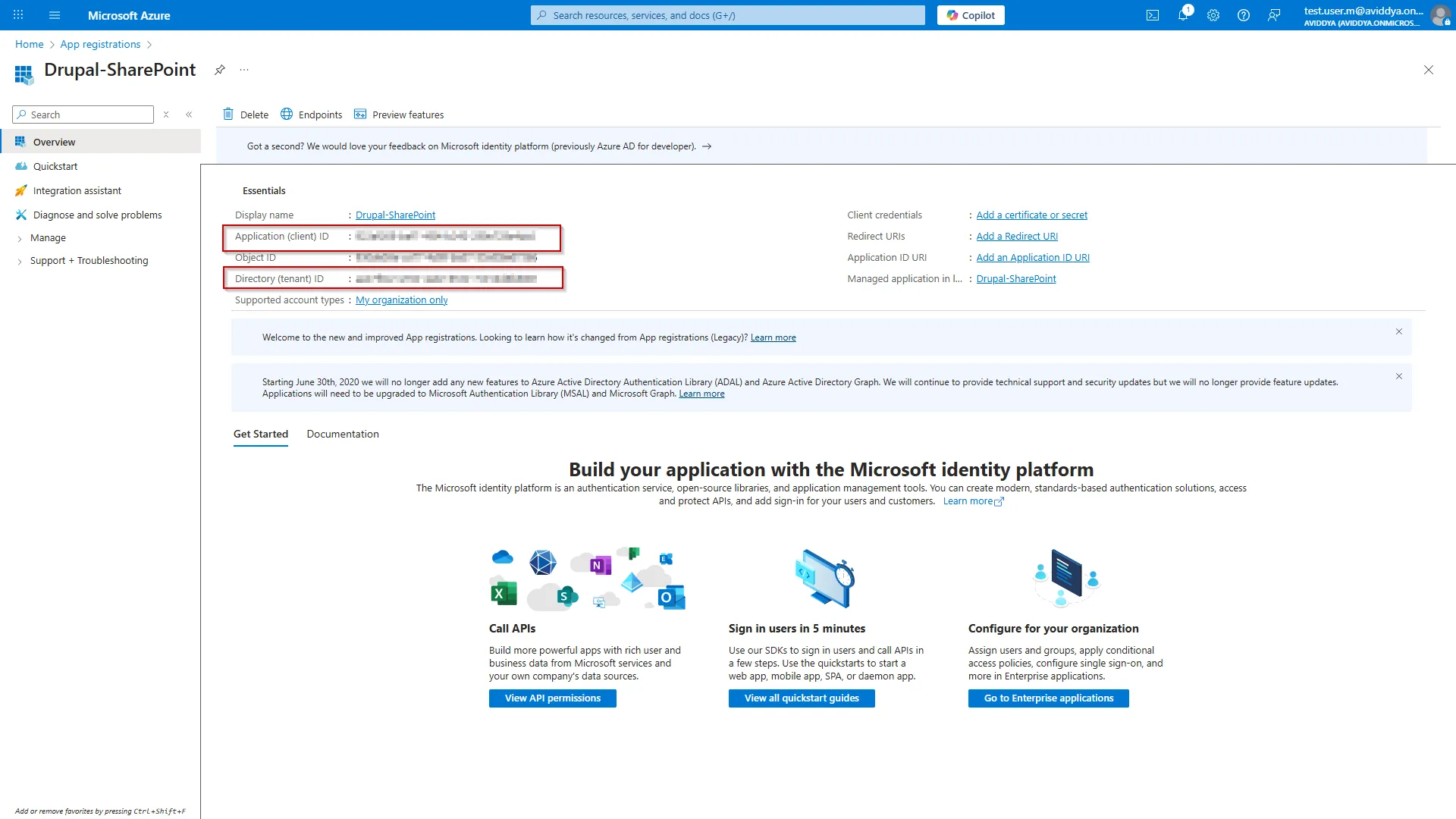Open managed application Drupal-SharePoint link

1016,278
